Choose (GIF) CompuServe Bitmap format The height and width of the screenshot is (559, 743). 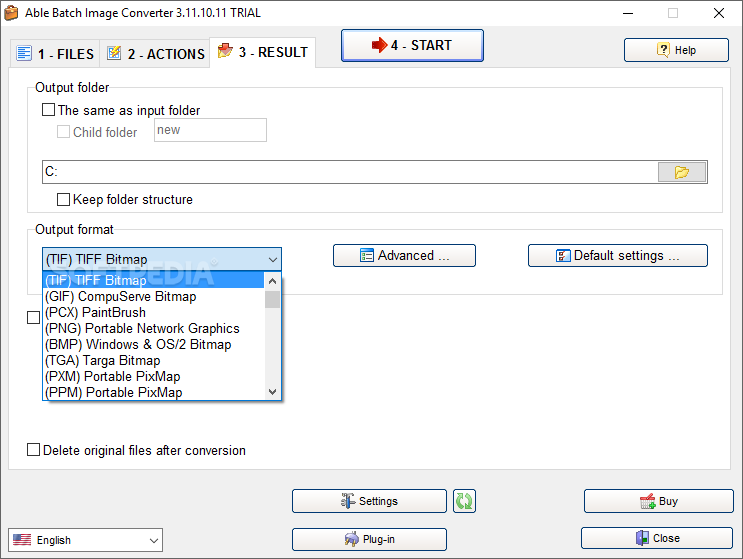pyautogui.click(x=154, y=297)
